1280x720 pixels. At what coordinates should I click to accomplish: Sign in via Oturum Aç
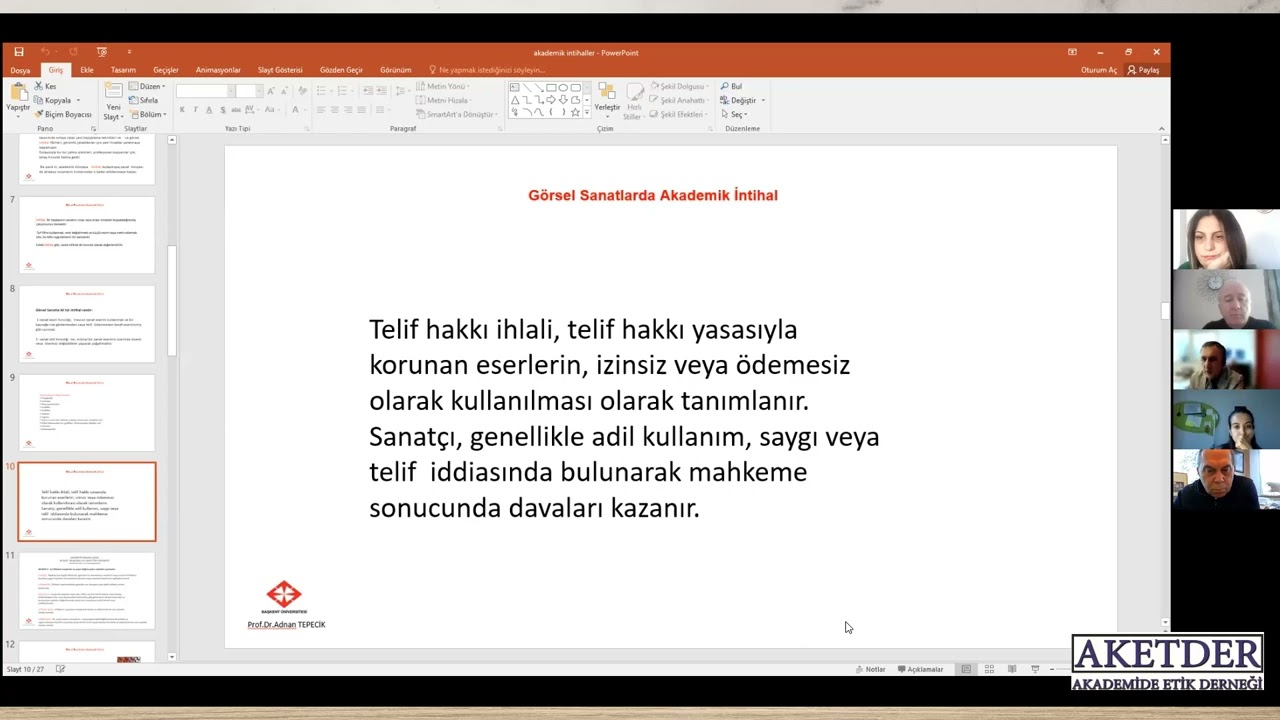(x=1098, y=70)
